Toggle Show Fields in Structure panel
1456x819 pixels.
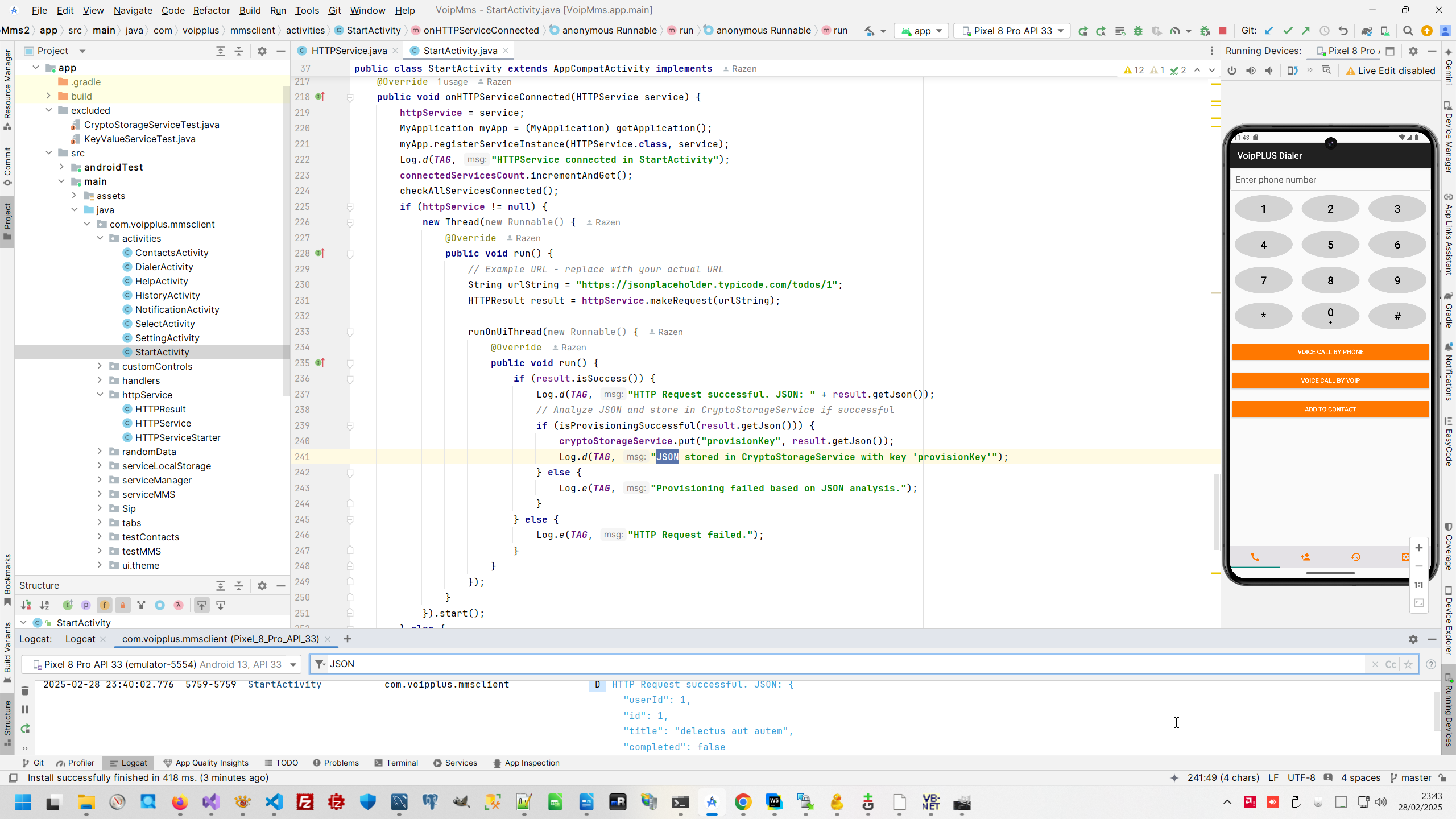[x=104, y=605]
